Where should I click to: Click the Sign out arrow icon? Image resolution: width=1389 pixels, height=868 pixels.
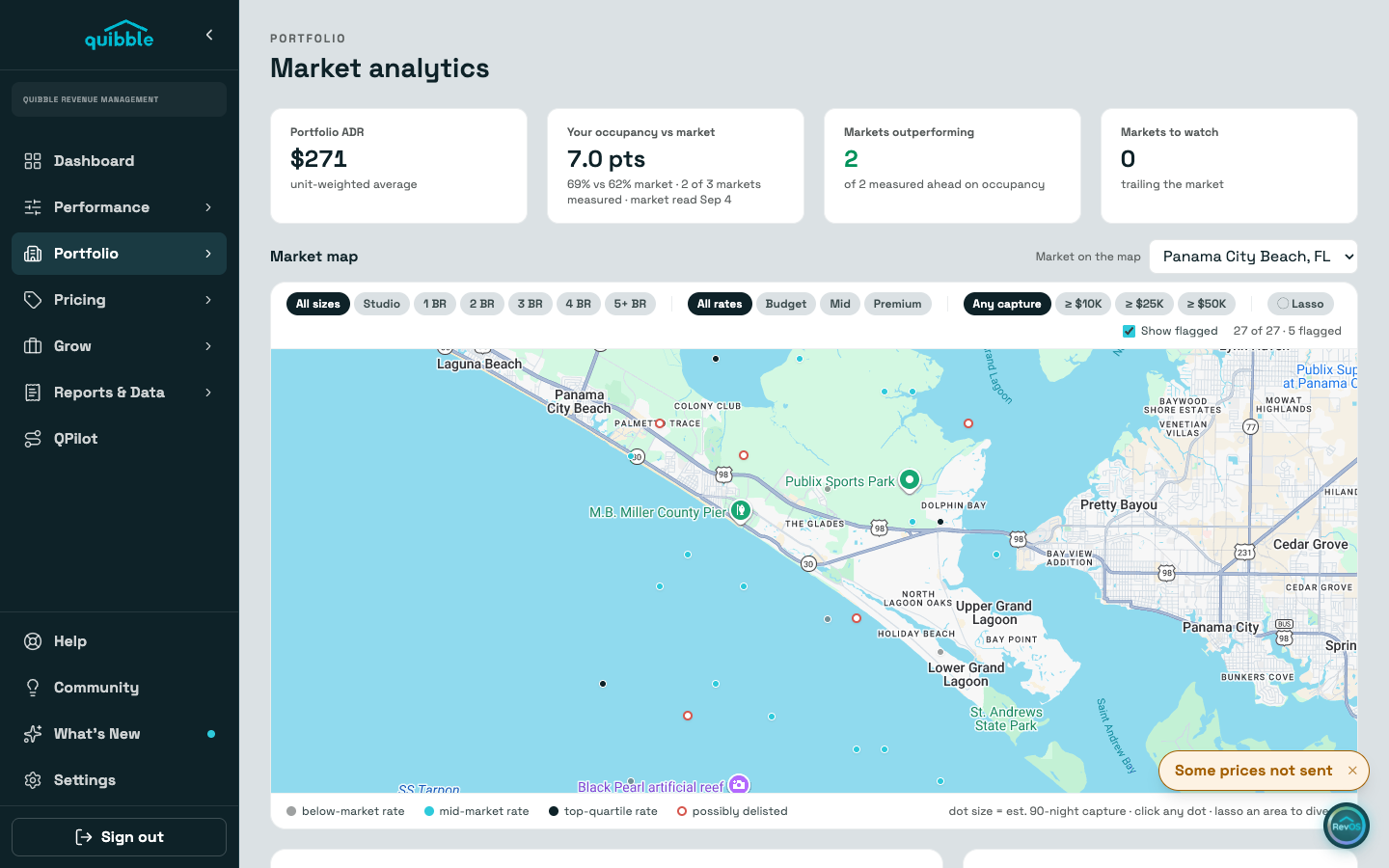tap(84, 837)
